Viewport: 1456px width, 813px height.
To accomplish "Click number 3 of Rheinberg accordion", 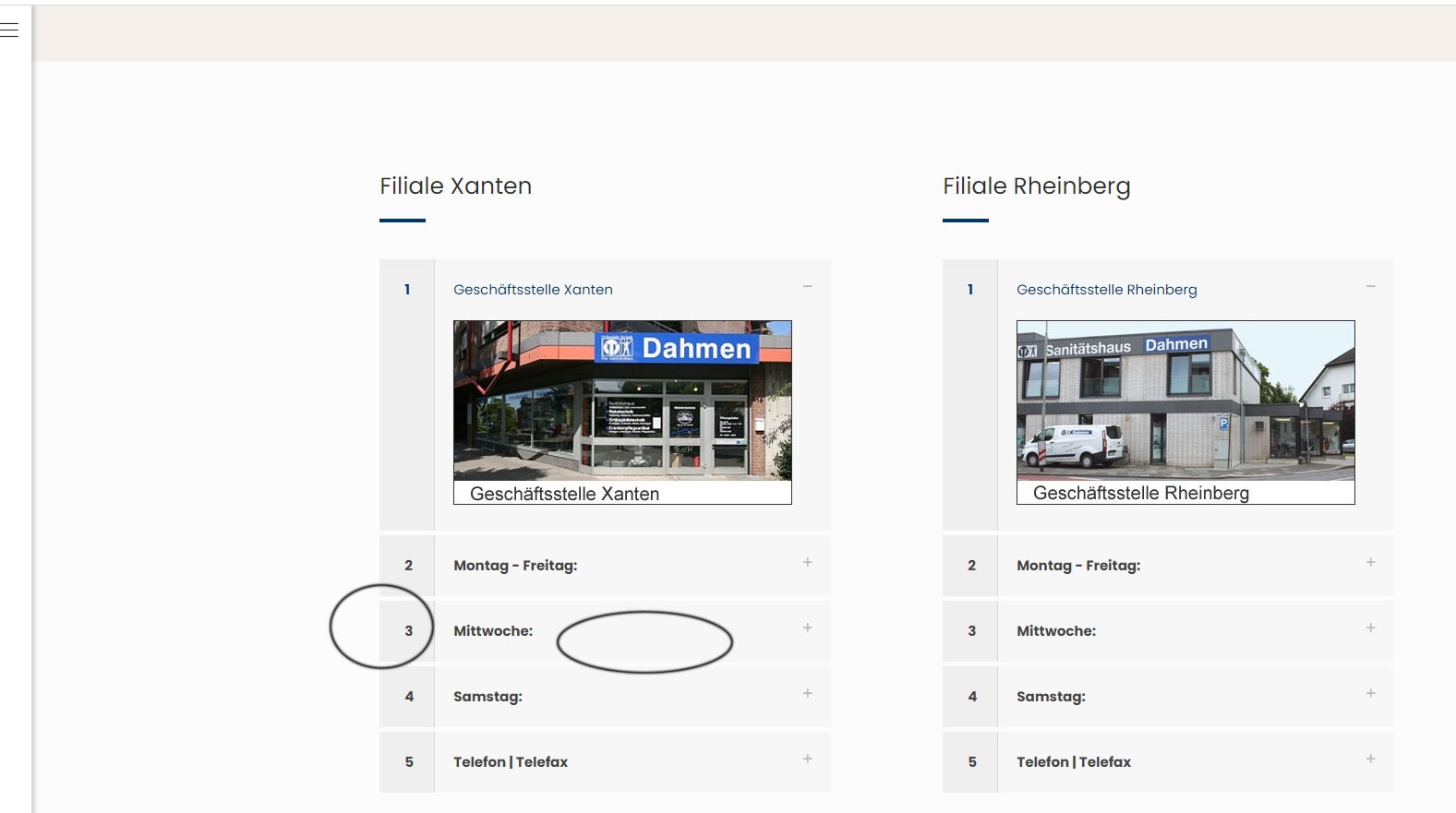I will coord(971,631).
